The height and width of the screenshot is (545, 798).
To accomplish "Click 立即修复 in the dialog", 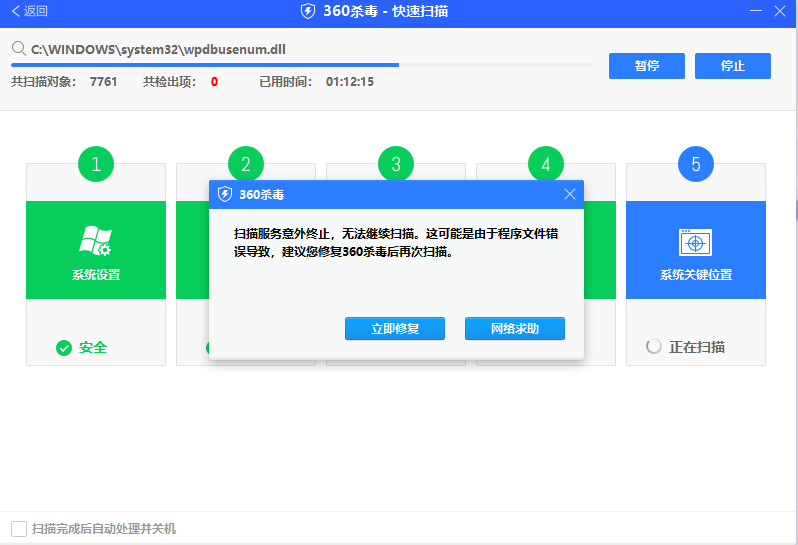I will (395, 328).
